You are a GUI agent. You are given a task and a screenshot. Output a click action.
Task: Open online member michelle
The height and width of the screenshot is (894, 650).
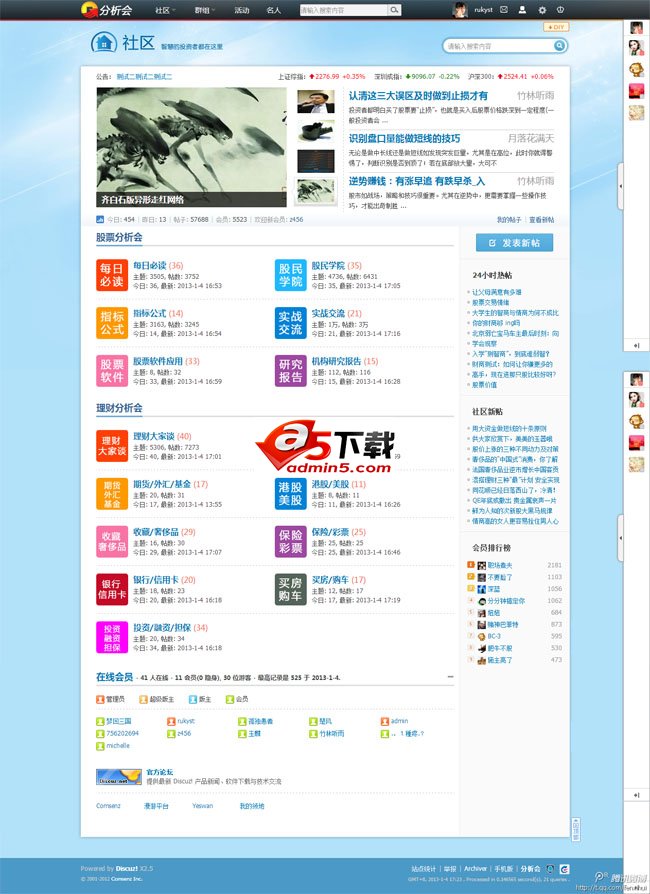118,746
